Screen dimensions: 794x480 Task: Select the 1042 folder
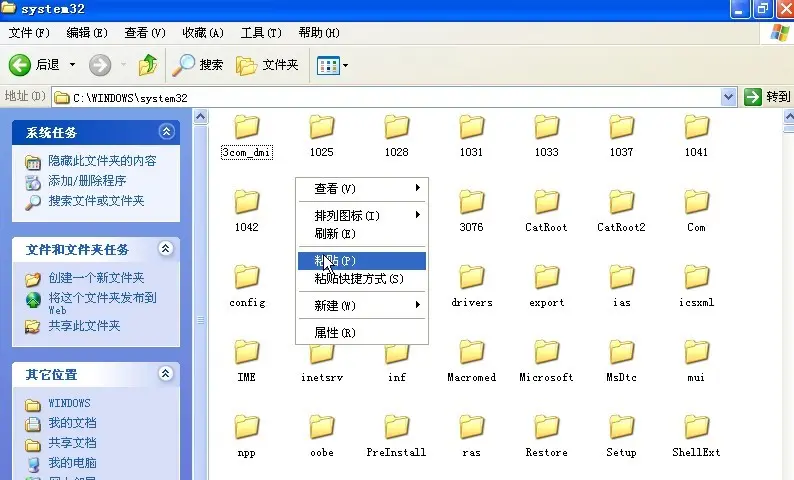pos(247,211)
